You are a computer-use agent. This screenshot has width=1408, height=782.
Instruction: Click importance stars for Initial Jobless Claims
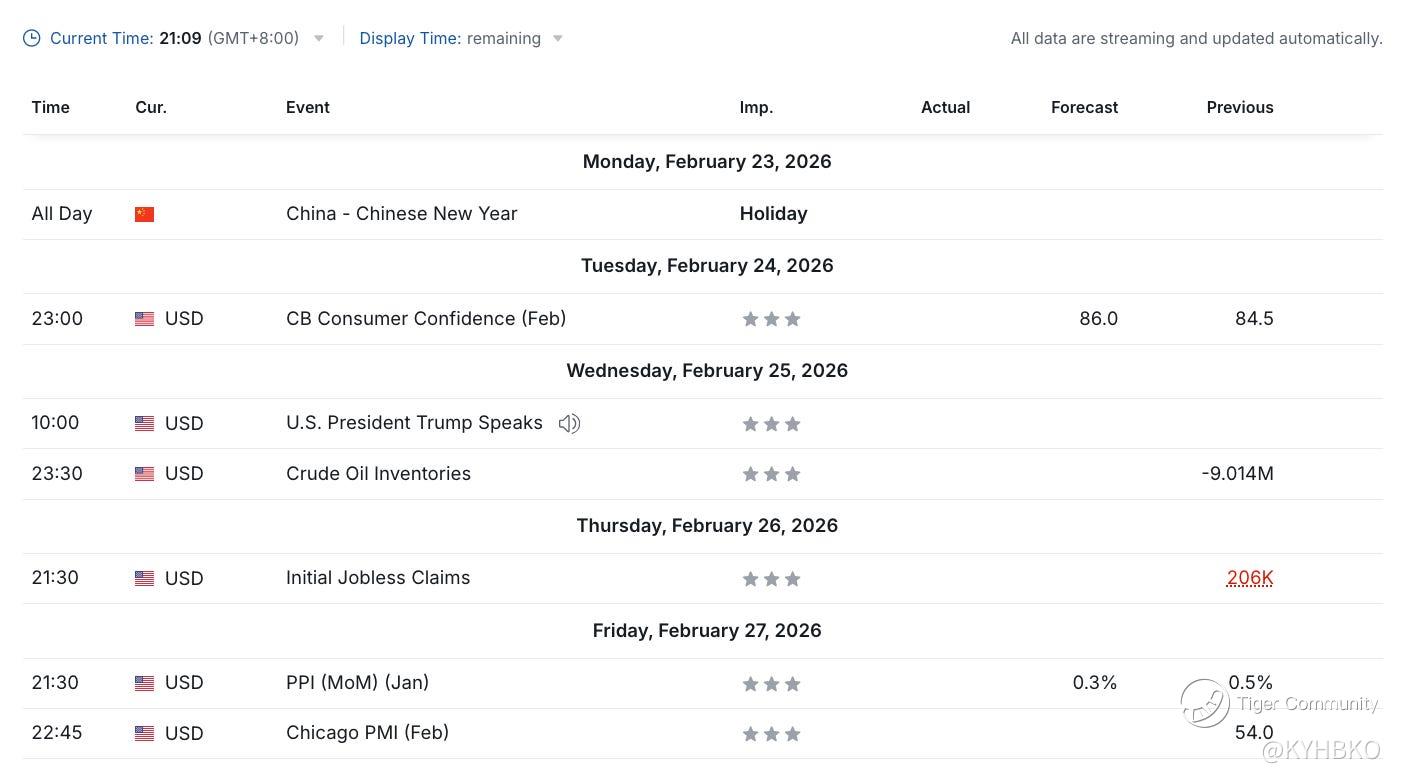point(771,579)
